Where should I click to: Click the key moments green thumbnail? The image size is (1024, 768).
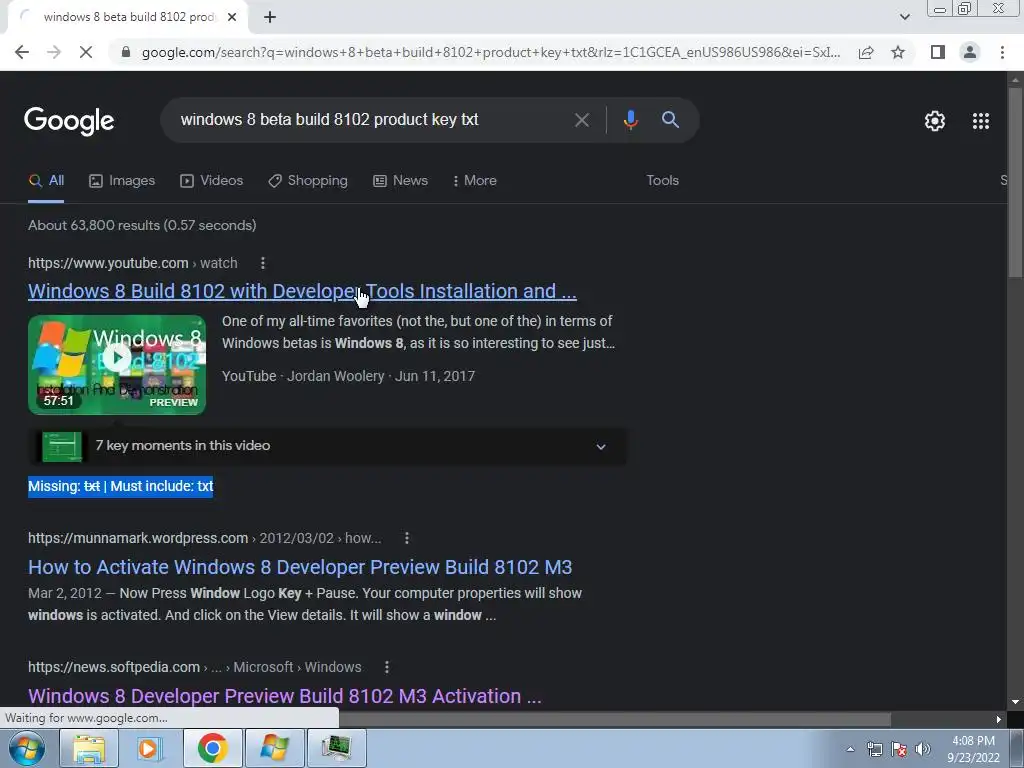(62, 447)
